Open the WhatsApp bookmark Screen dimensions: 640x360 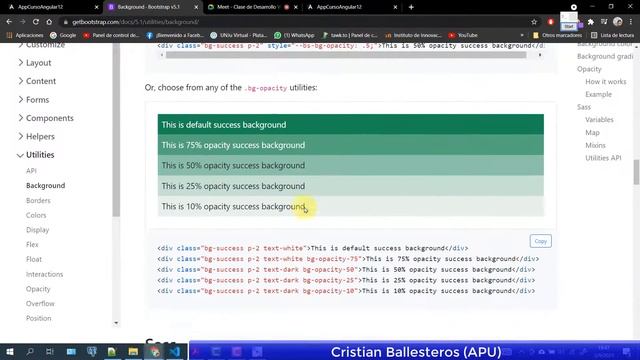(294, 35)
